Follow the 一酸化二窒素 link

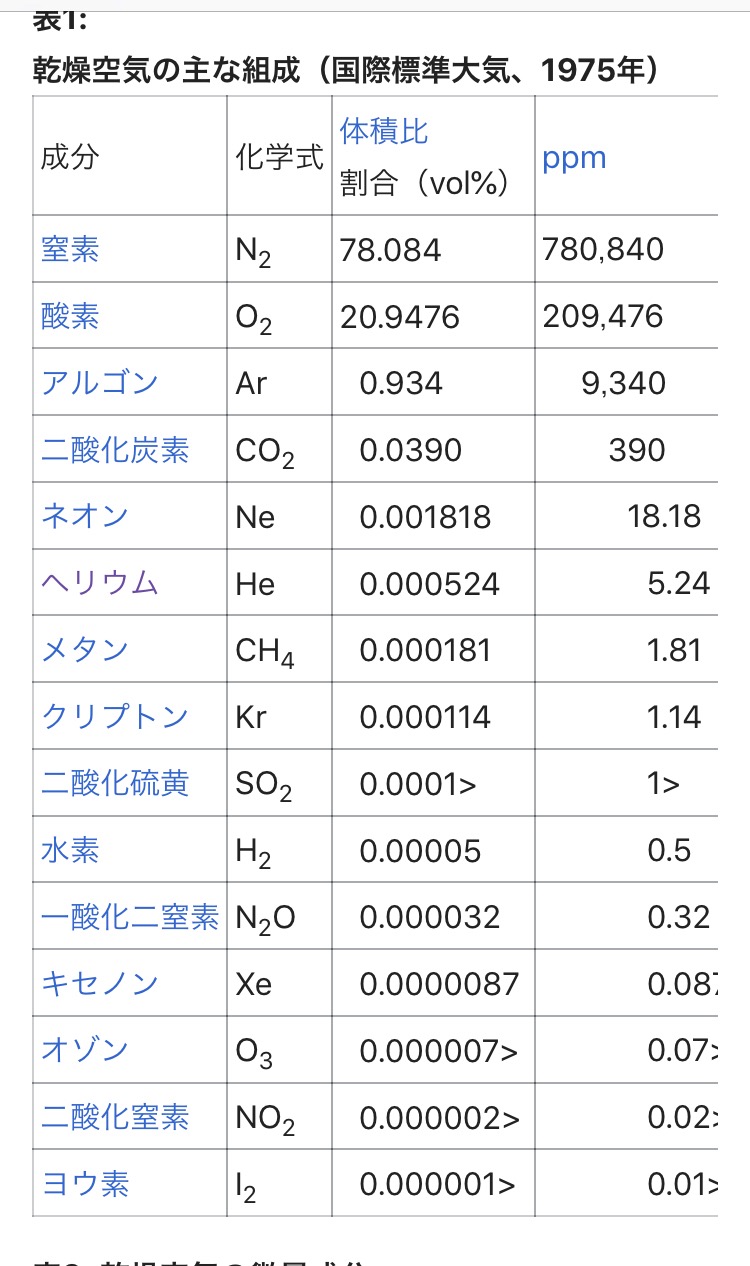130,917
